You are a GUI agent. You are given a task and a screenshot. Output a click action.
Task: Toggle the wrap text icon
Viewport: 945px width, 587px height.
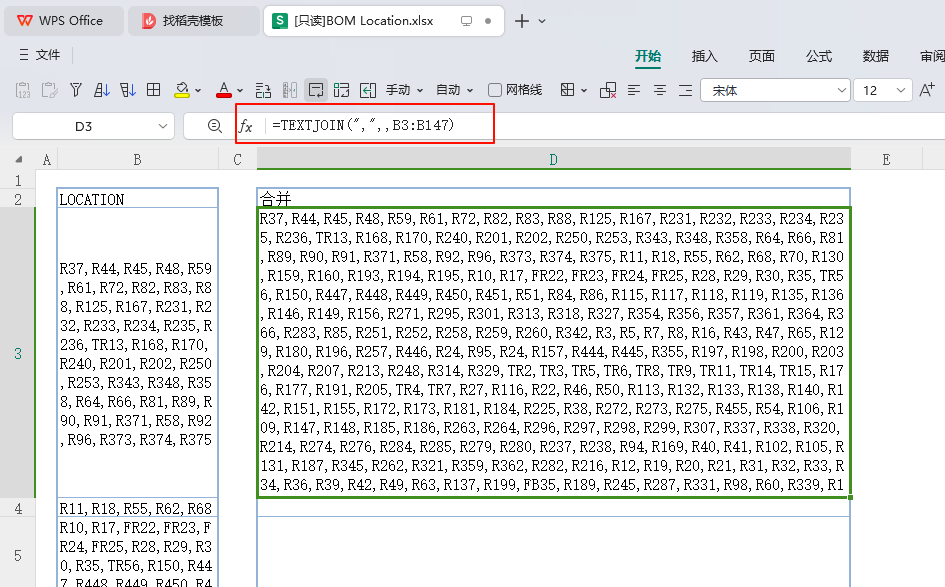coord(316,90)
